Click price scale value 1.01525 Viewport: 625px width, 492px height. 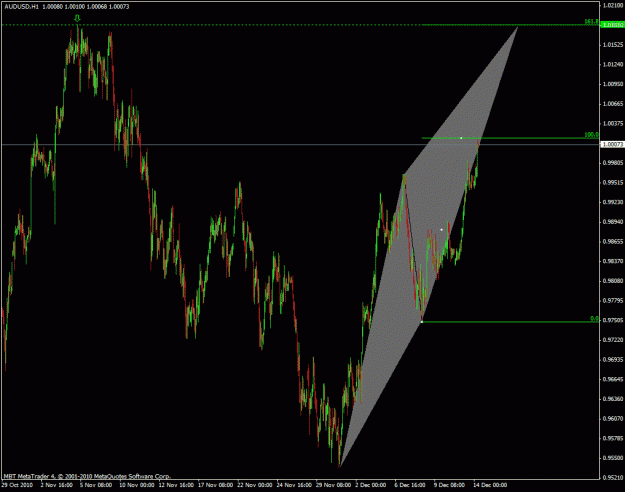[613, 45]
